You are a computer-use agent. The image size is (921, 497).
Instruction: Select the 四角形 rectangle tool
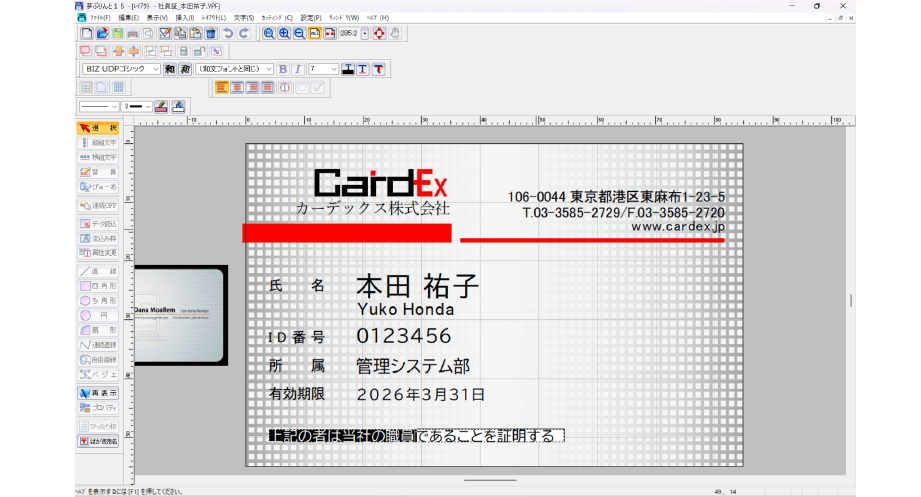pyautogui.click(x=98, y=286)
